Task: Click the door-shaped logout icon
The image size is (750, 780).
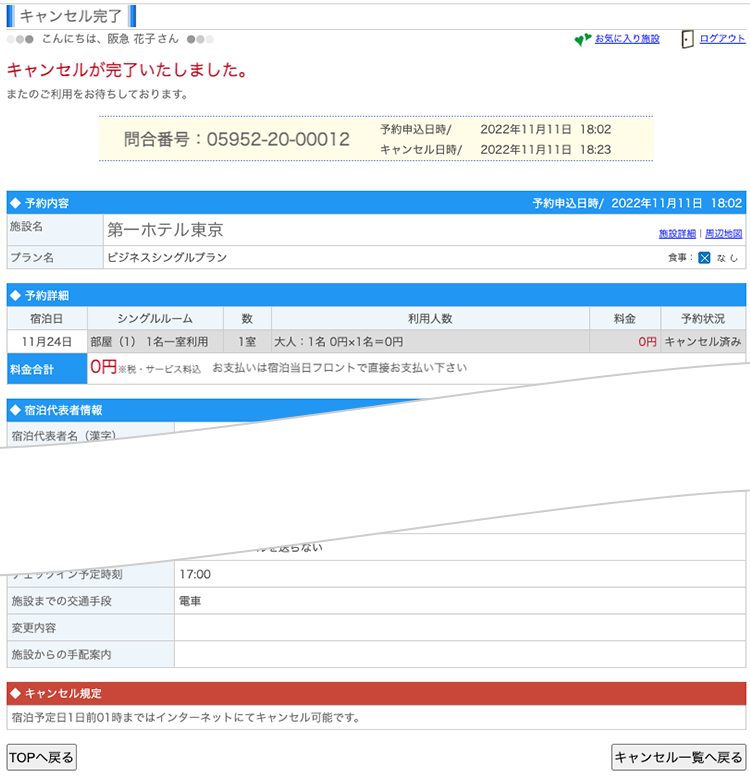Action: 687,39
